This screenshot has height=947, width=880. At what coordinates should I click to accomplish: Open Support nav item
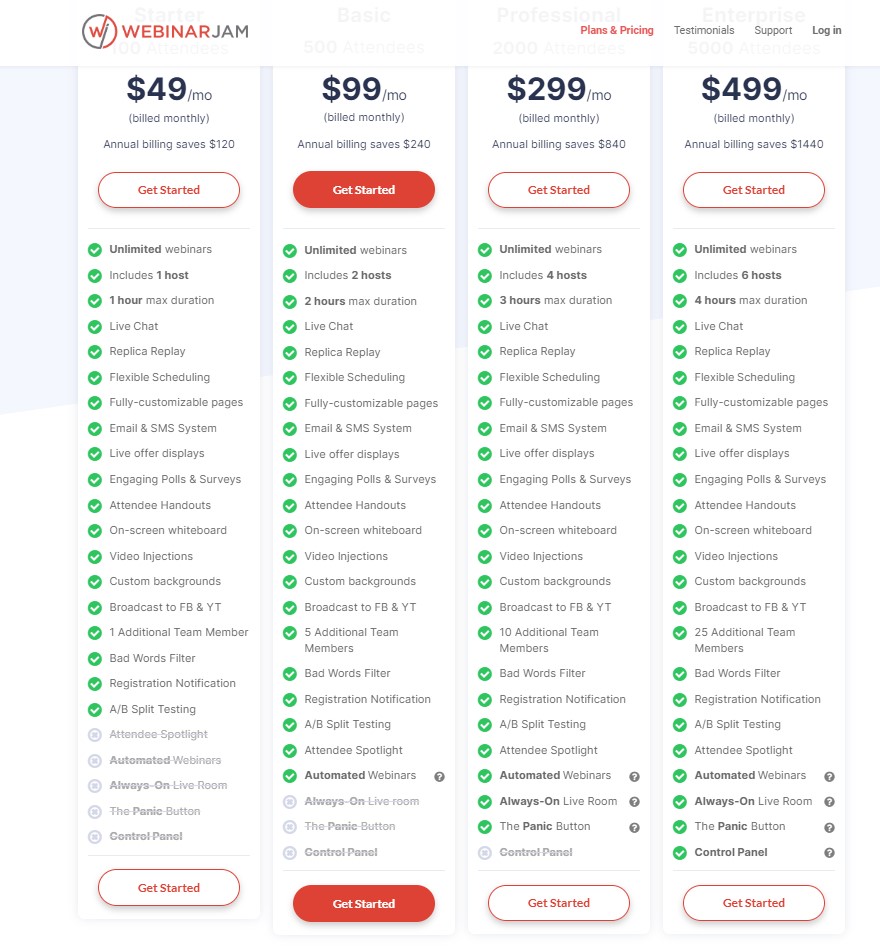pyautogui.click(x=773, y=30)
